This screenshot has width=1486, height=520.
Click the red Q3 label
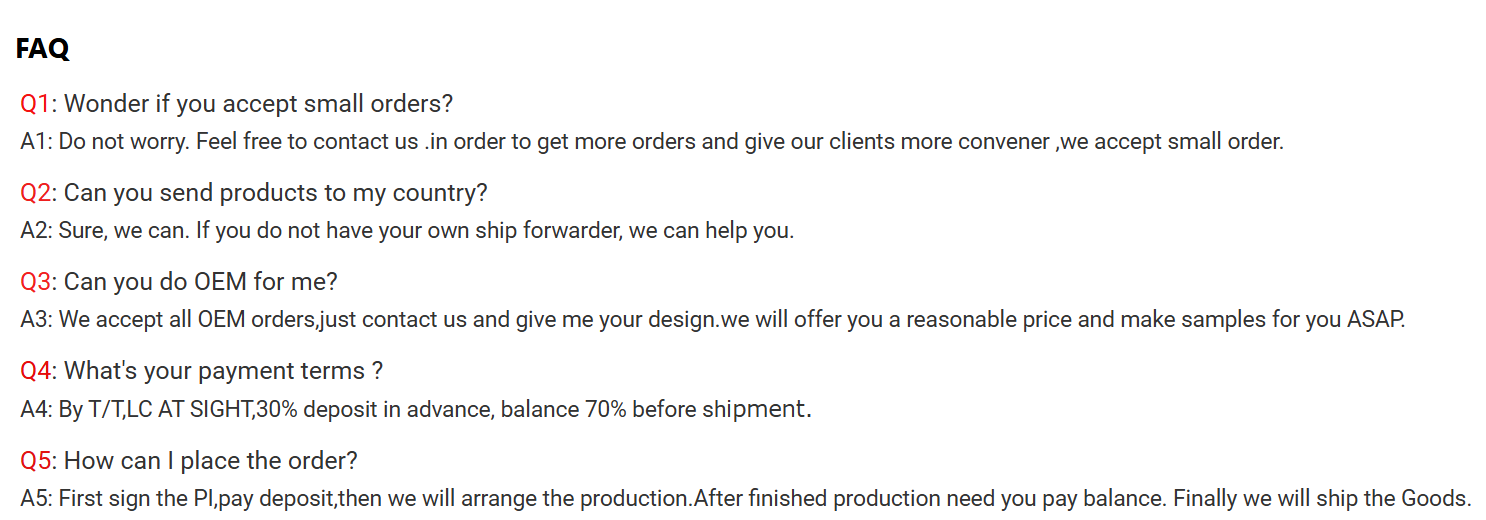click(x=36, y=281)
